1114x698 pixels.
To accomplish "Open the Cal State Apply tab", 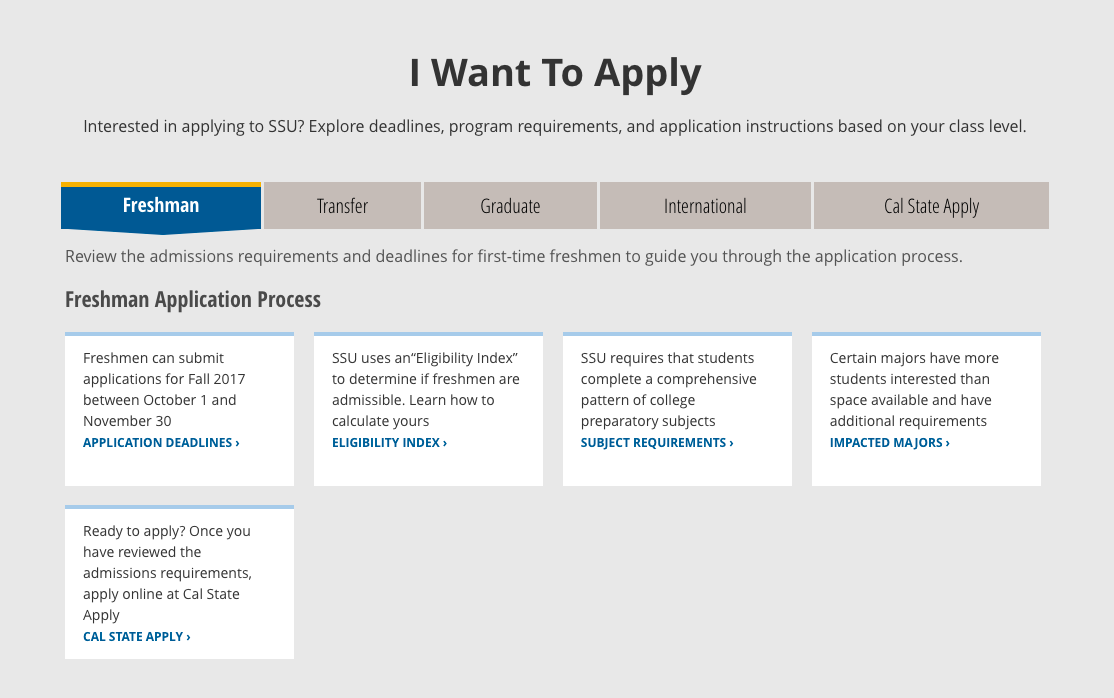I will [931, 206].
